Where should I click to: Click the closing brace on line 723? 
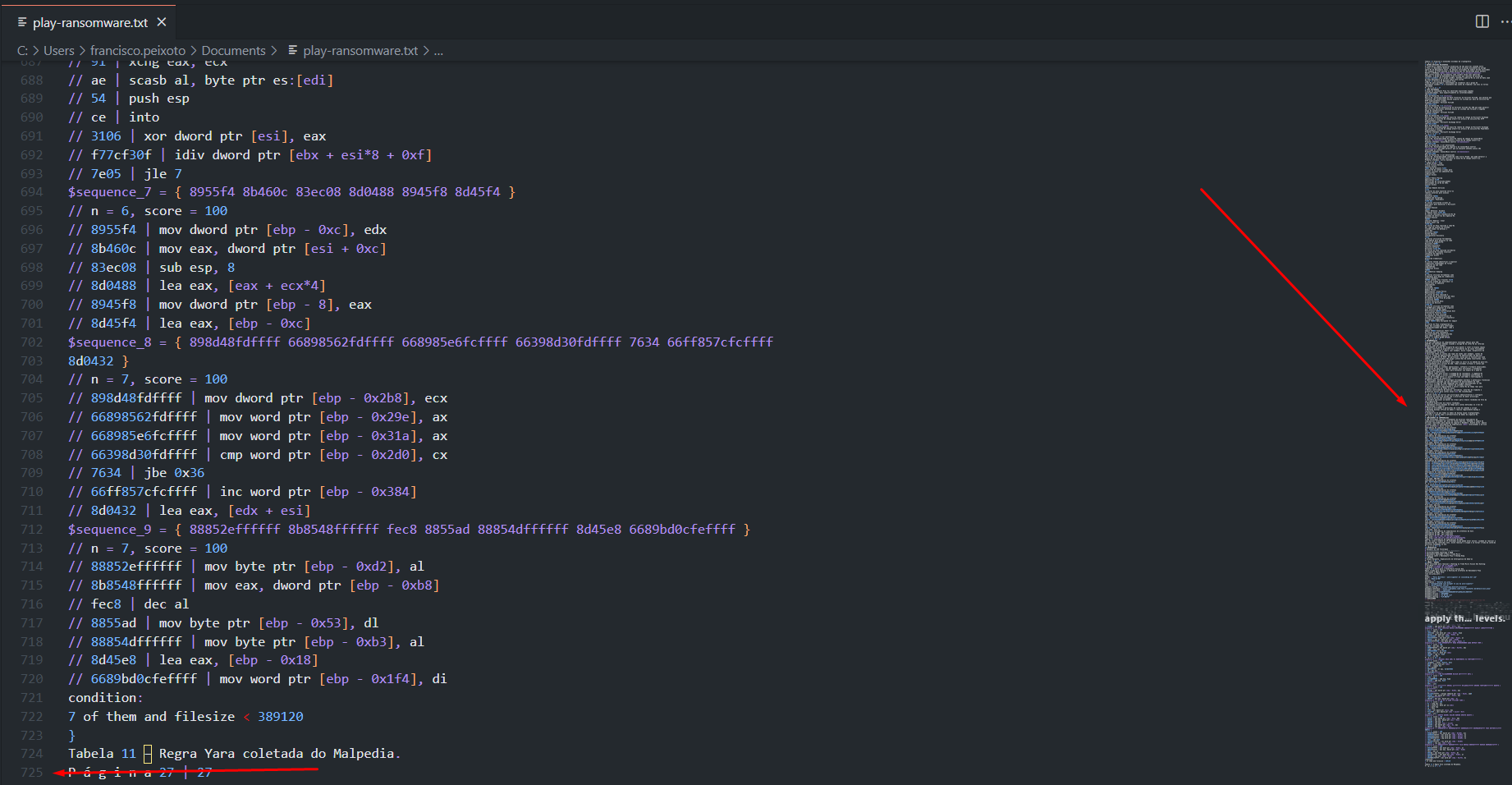[71, 735]
